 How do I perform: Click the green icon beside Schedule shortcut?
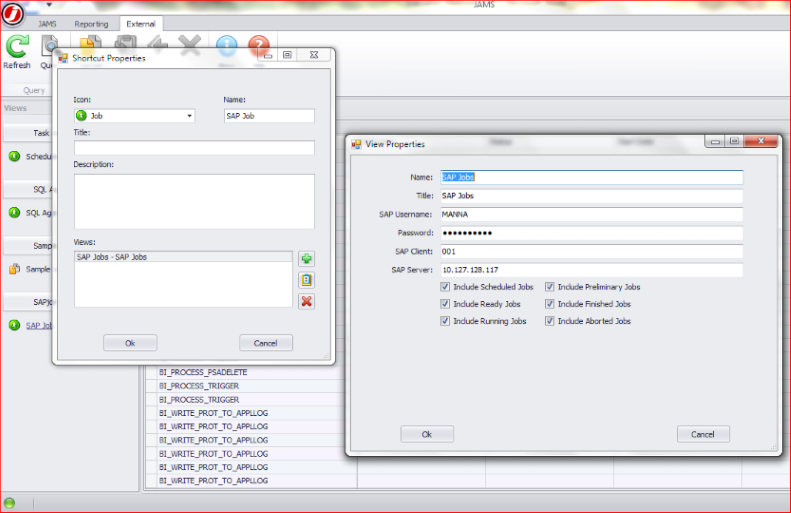(x=14, y=156)
